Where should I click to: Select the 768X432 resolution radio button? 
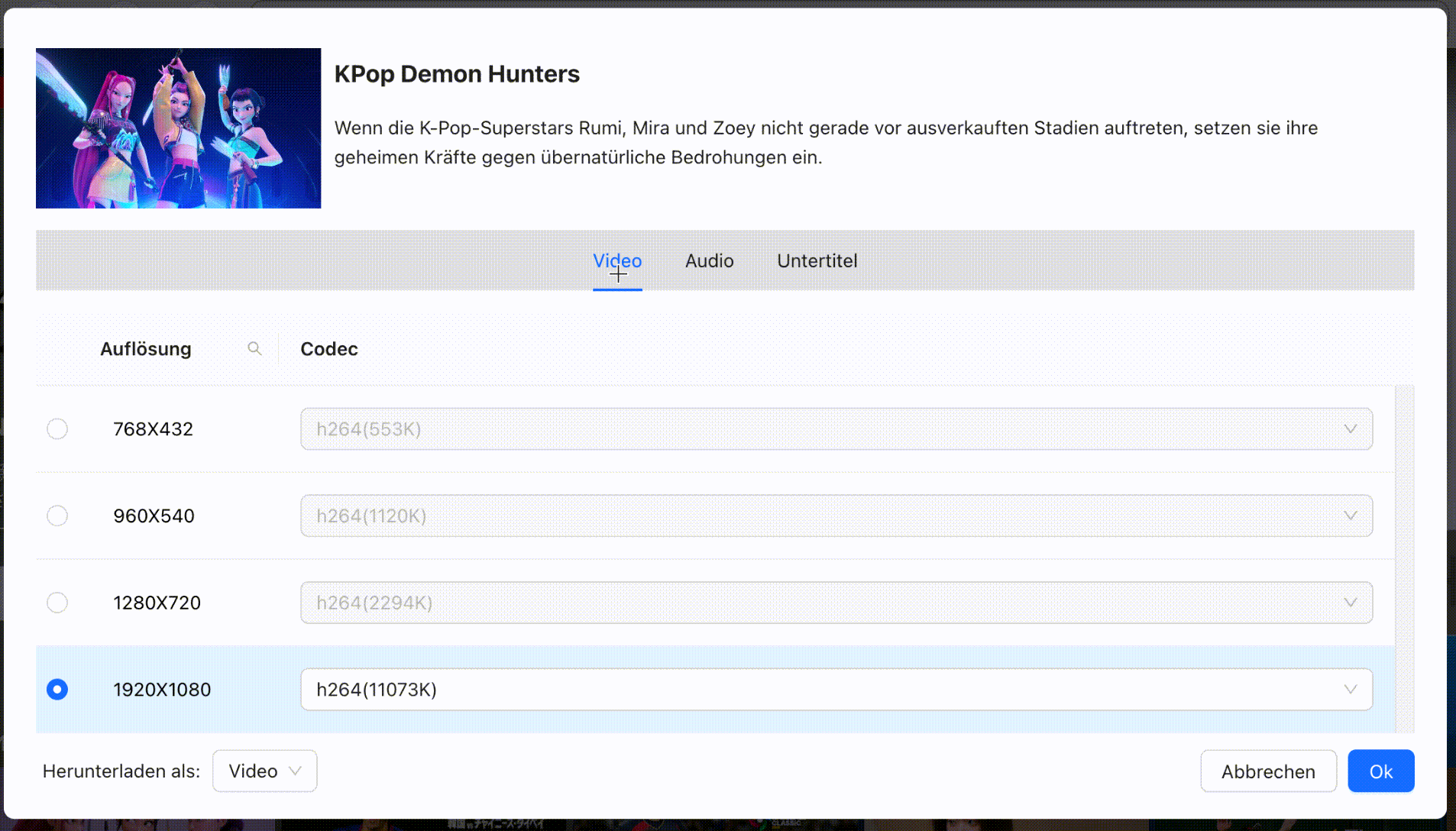57,428
